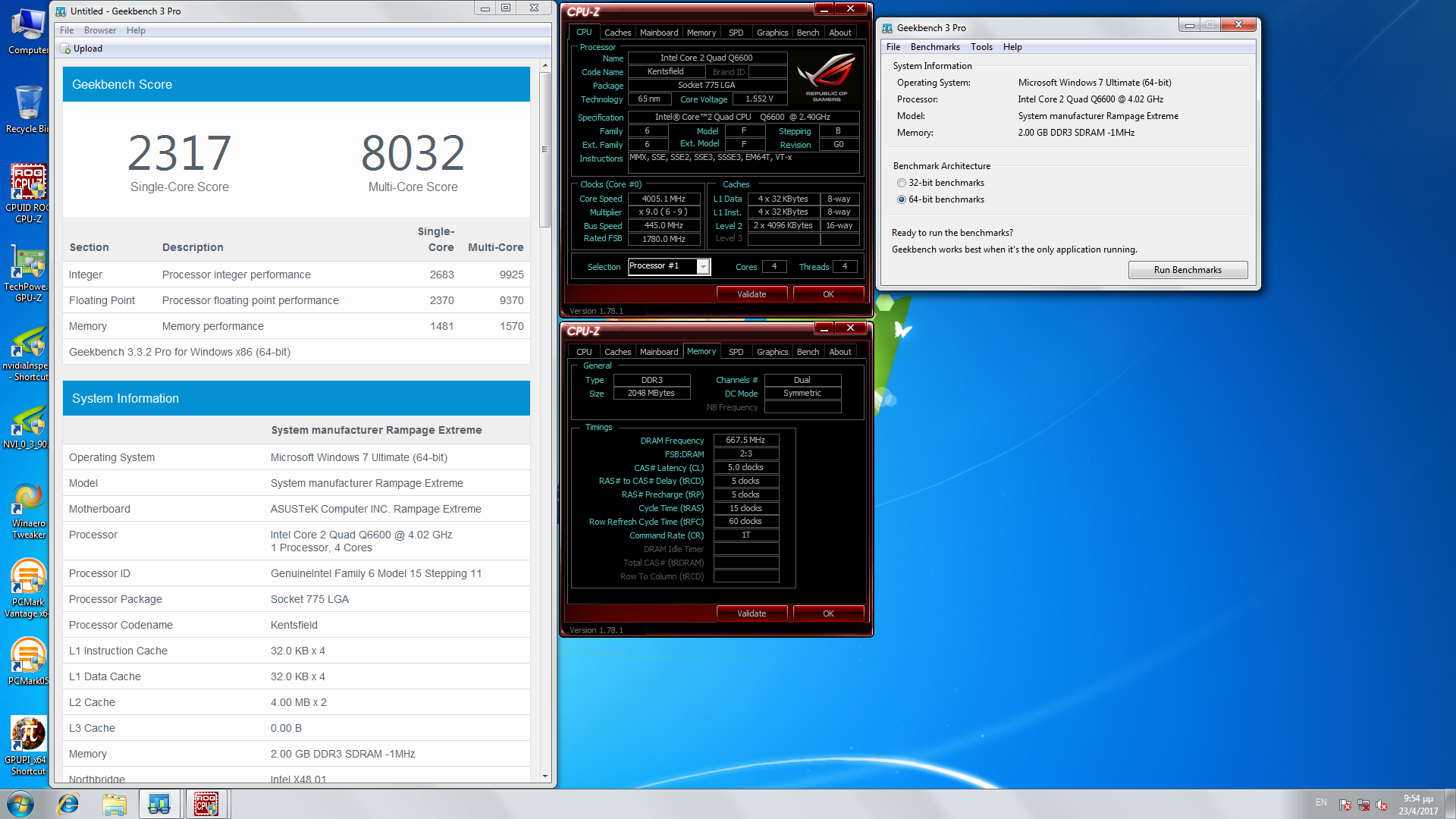Screen dimensions: 1456x819
Task: Switch to Caches tab in top CPU-Z
Action: (617, 33)
